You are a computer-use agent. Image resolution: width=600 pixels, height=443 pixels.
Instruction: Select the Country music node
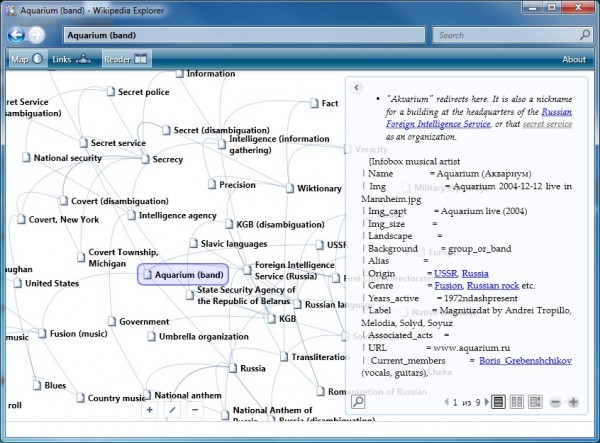[111, 398]
